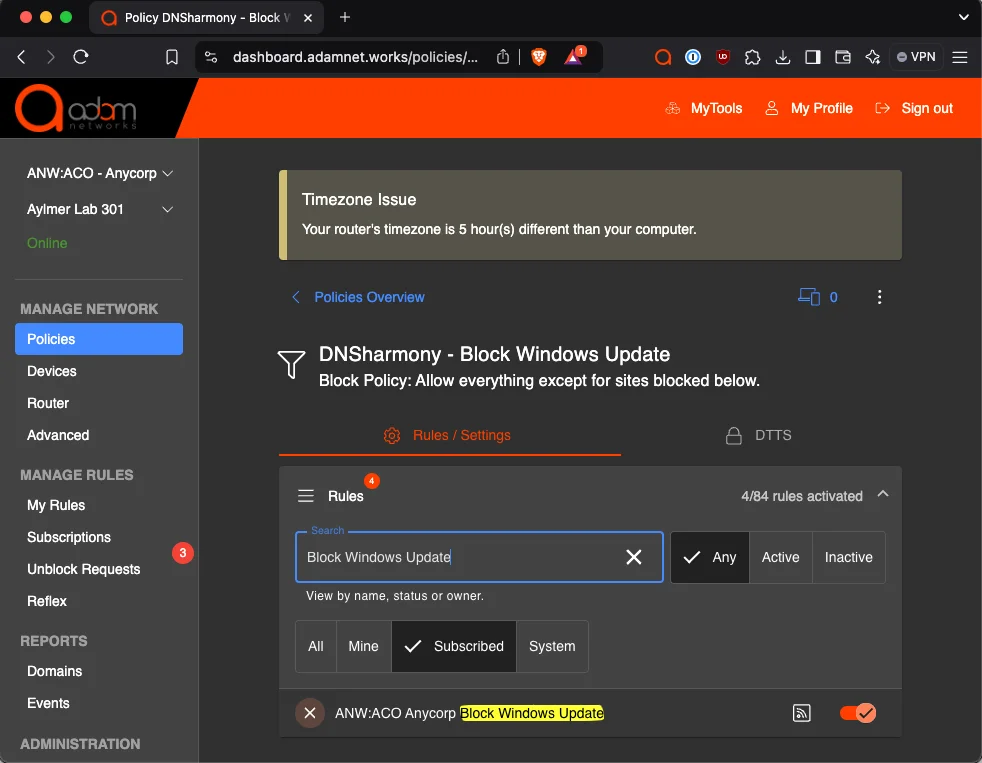Expand the ANW:ACO - Anycorp dropdown
This screenshot has width=982, height=763.
pyautogui.click(x=100, y=174)
